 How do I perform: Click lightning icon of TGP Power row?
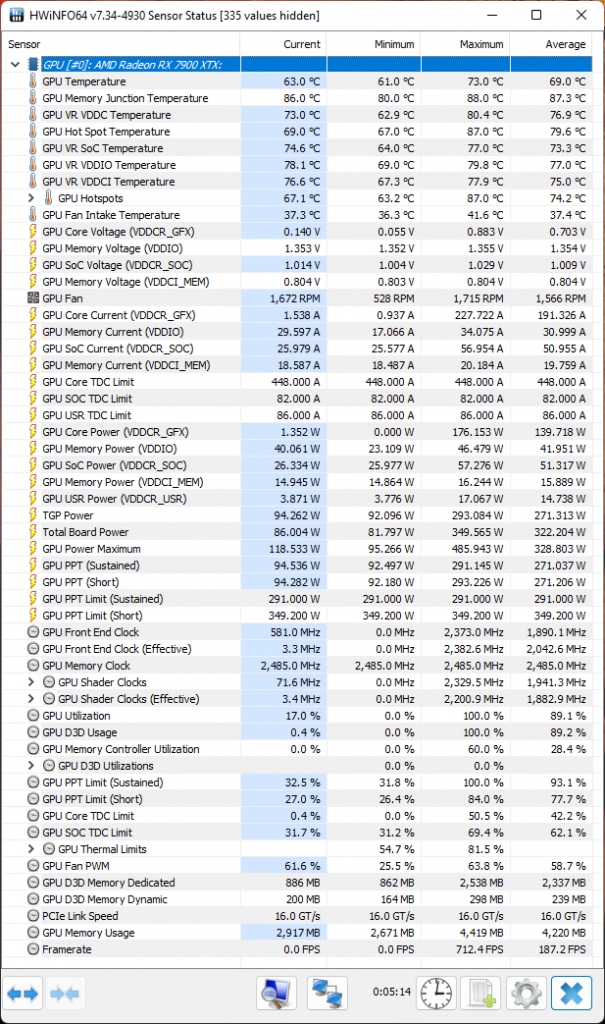tap(33, 515)
